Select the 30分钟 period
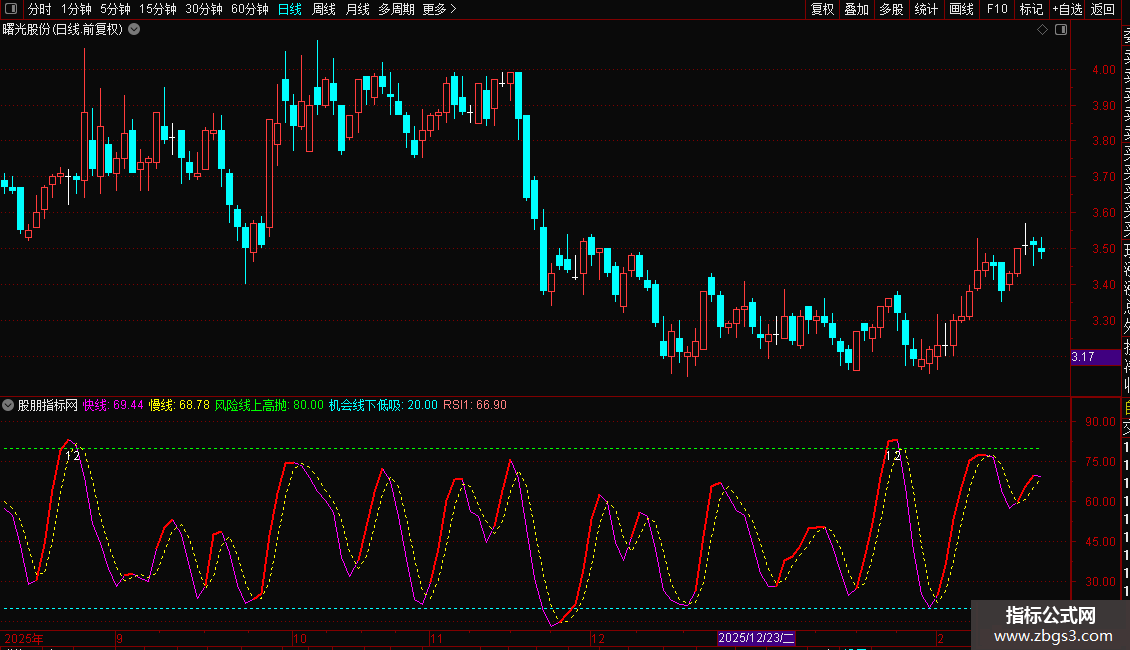Viewport: 1130px width, 650px height. 204,9
